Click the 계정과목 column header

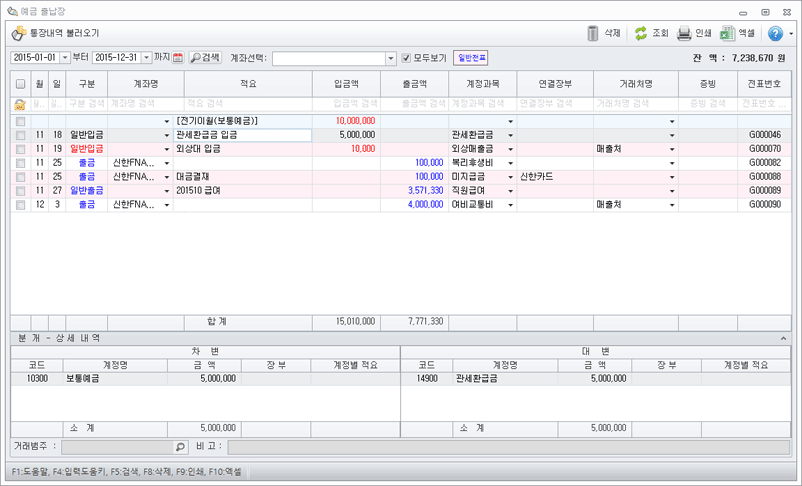pos(482,85)
